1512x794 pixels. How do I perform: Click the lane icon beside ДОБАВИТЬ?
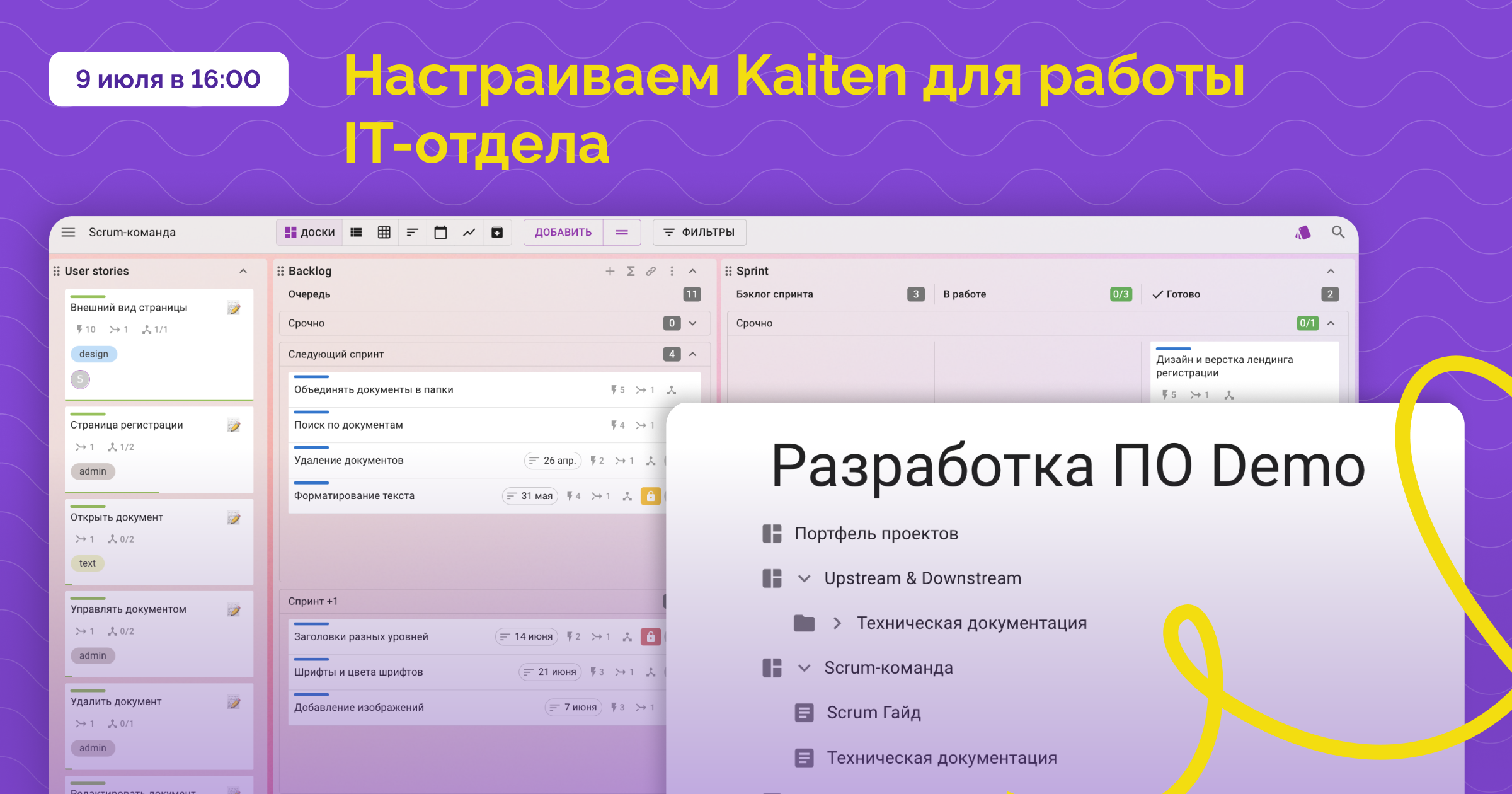click(622, 233)
